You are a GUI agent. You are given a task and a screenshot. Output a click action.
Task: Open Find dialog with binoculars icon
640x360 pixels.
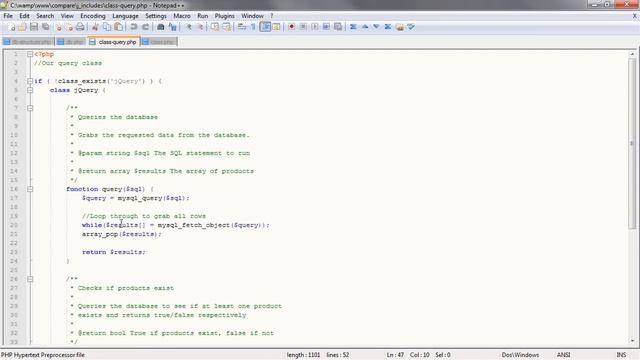[x=160, y=27]
